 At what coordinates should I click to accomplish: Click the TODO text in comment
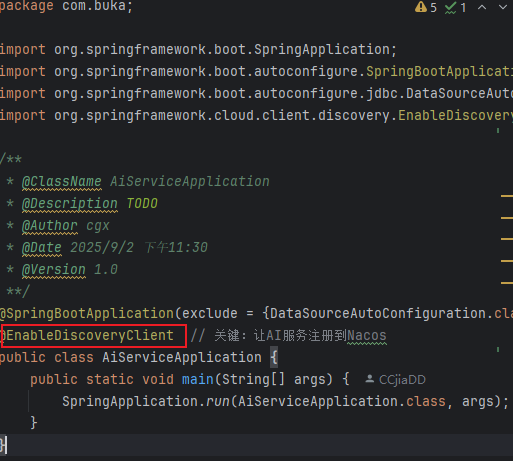(142, 204)
